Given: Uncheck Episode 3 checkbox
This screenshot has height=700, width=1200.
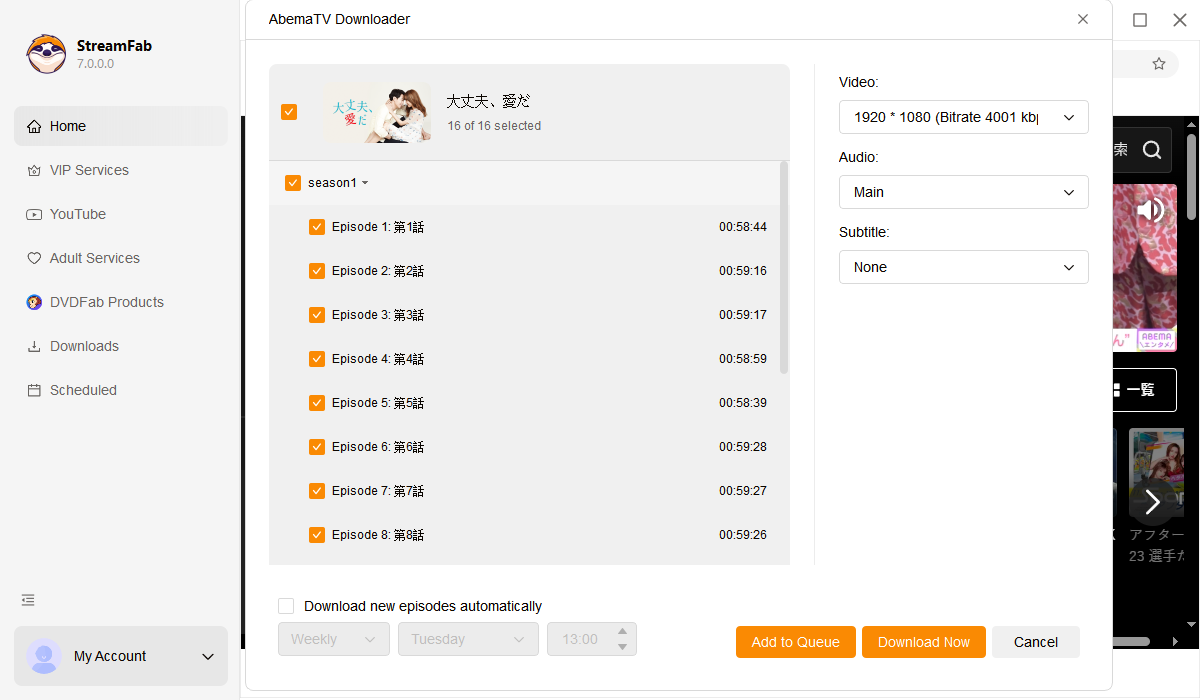Looking at the screenshot, I should [x=317, y=315].
